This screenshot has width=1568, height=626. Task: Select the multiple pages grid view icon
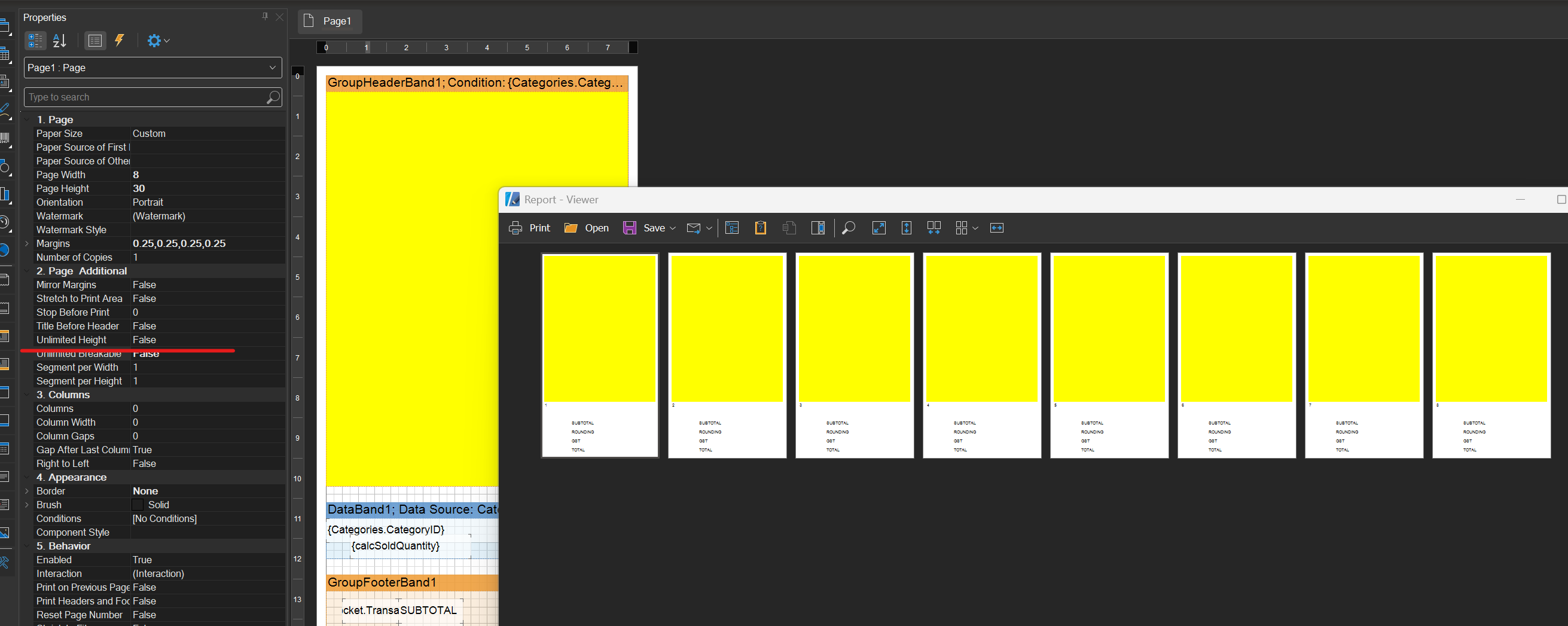pyautogui.click(x=962, y=228)
